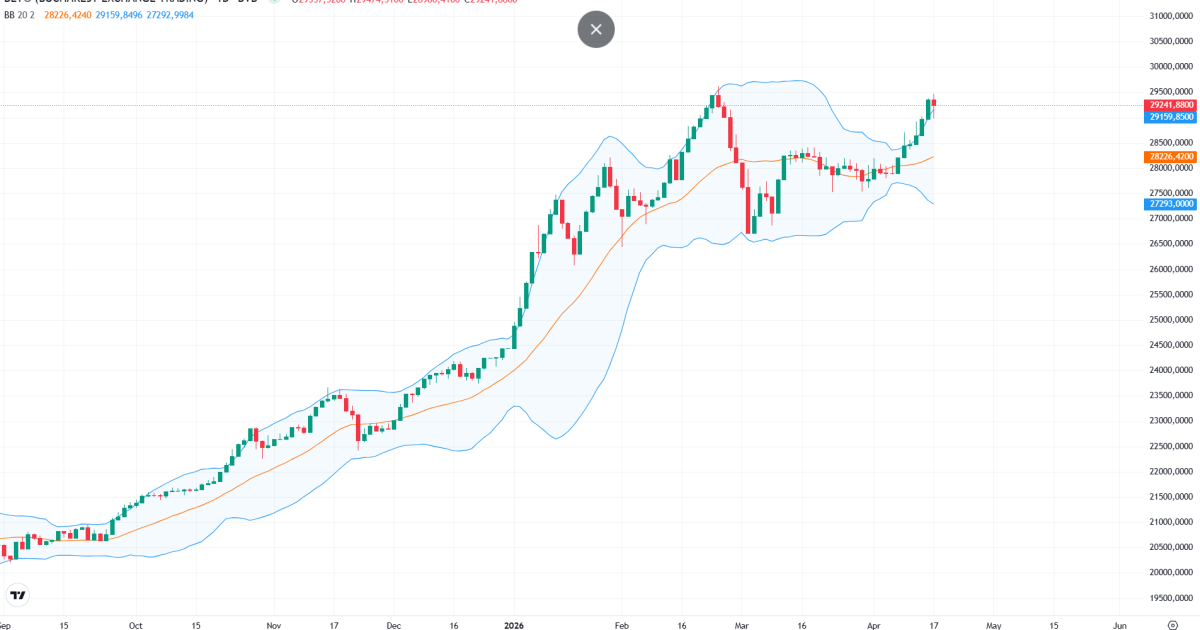
Task: Click the Mar label on the time axis
Action: pos(739,623)
